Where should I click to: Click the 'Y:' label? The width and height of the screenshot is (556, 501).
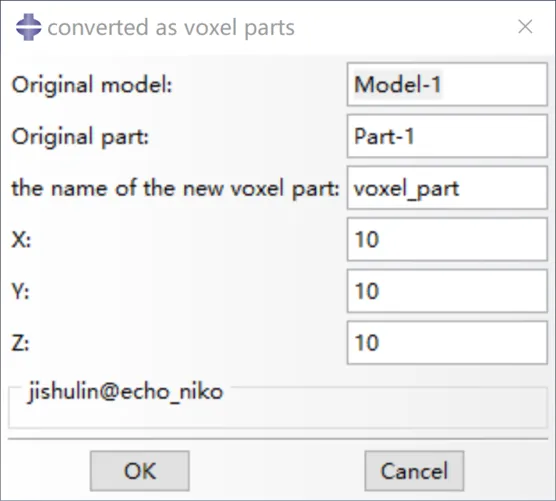[x=21, y=291]
